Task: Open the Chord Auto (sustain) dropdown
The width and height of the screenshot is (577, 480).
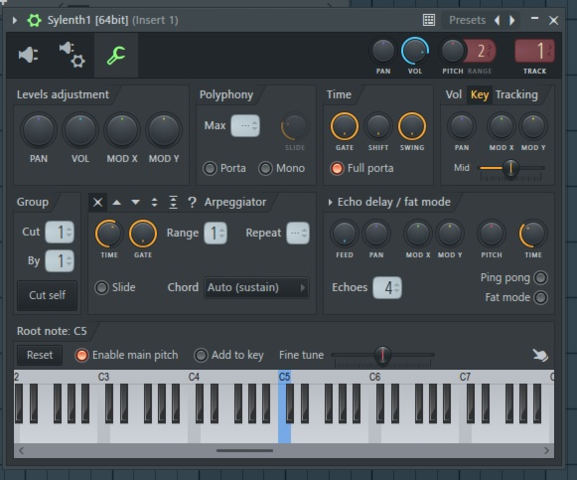Action: click(x=256, y=287)
